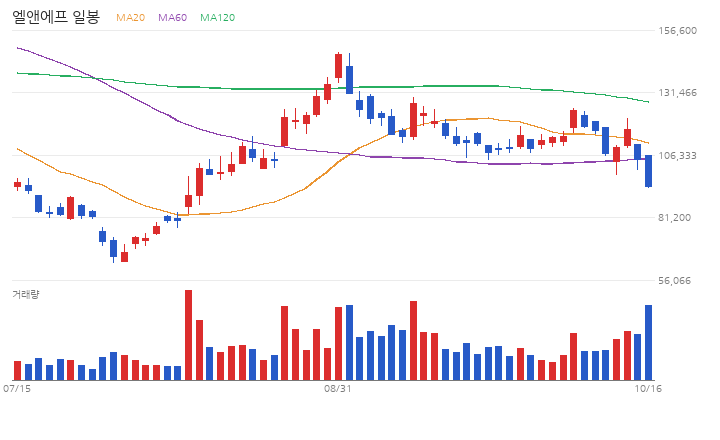
Task: Click the 거래량 volume label
Action: (26, 294)
